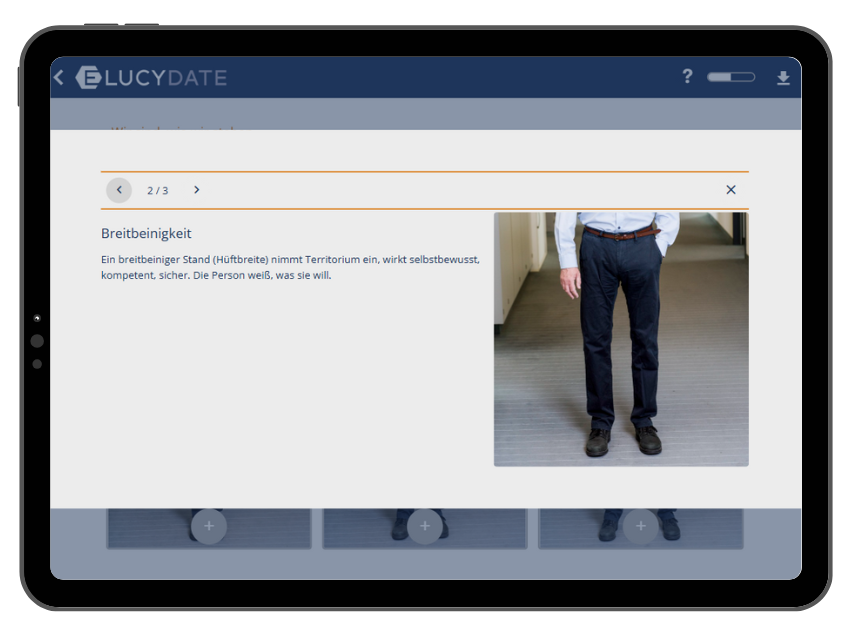Click the progress bar in the header
Viewport: 850px width, 635px height.
pos(730,77)
